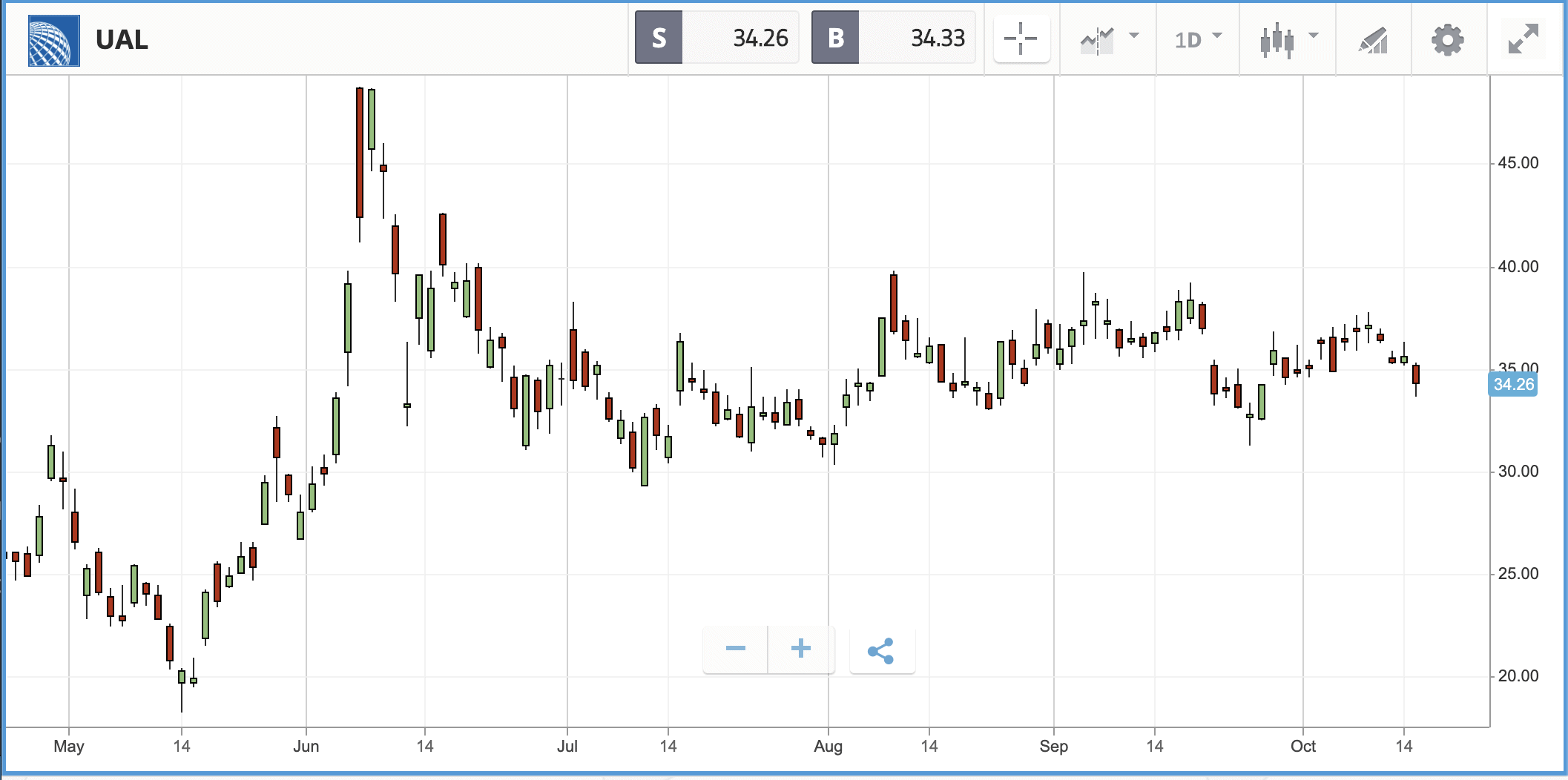Click the Buy button at 34.33

coord(893,38)
